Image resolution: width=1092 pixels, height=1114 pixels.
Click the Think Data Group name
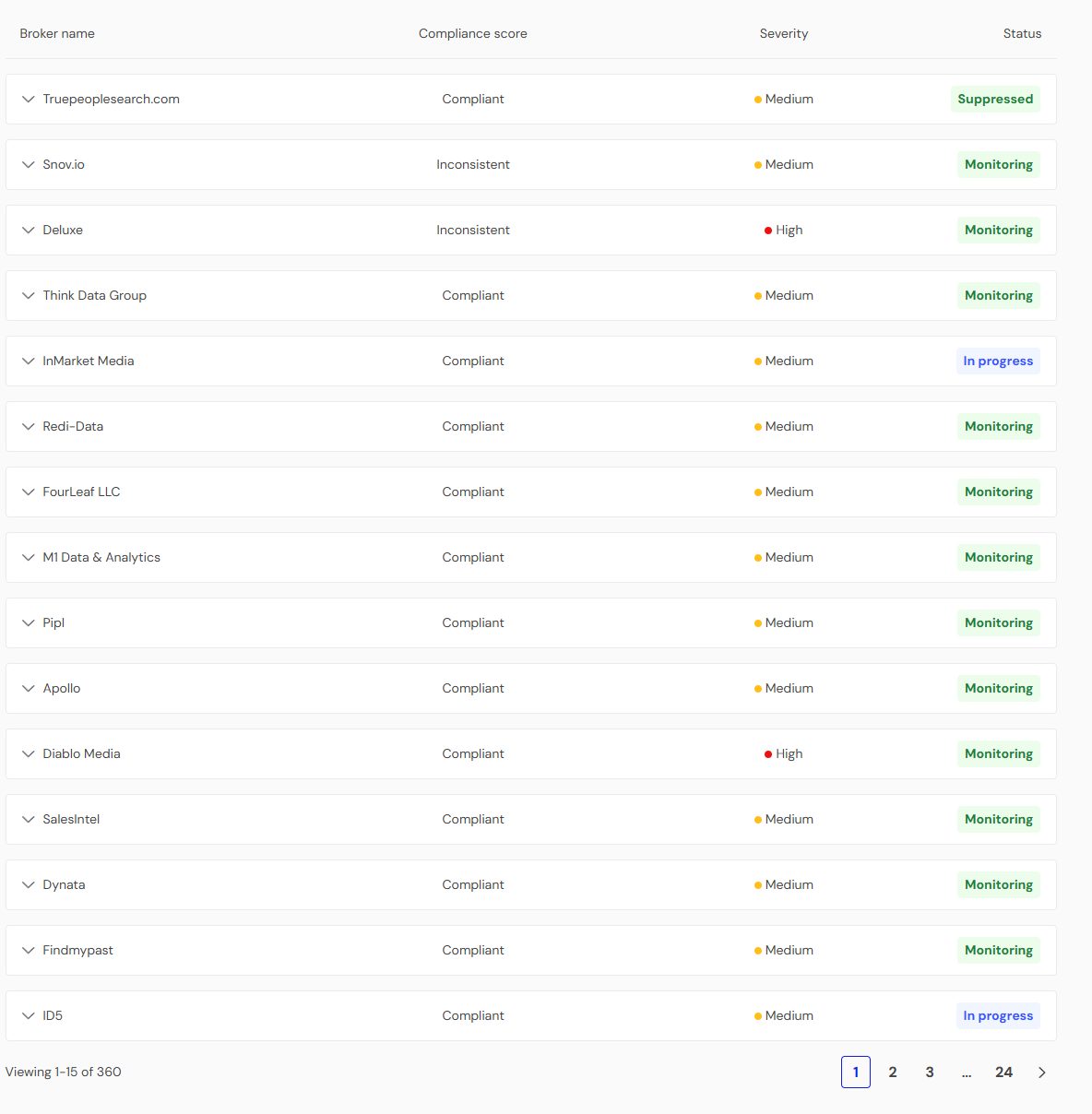click(x=94, y=295)
